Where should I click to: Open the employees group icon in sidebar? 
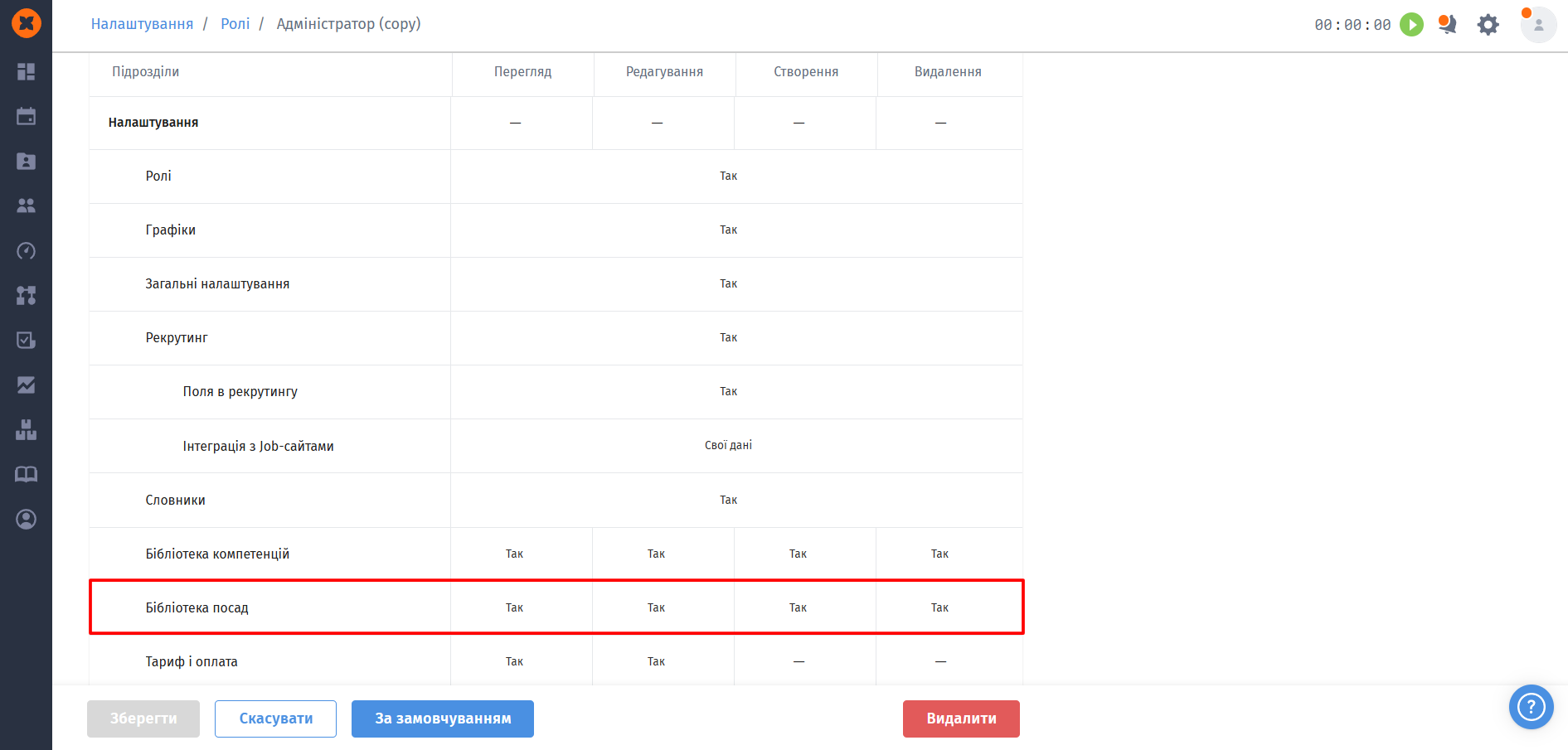point(26,206)
